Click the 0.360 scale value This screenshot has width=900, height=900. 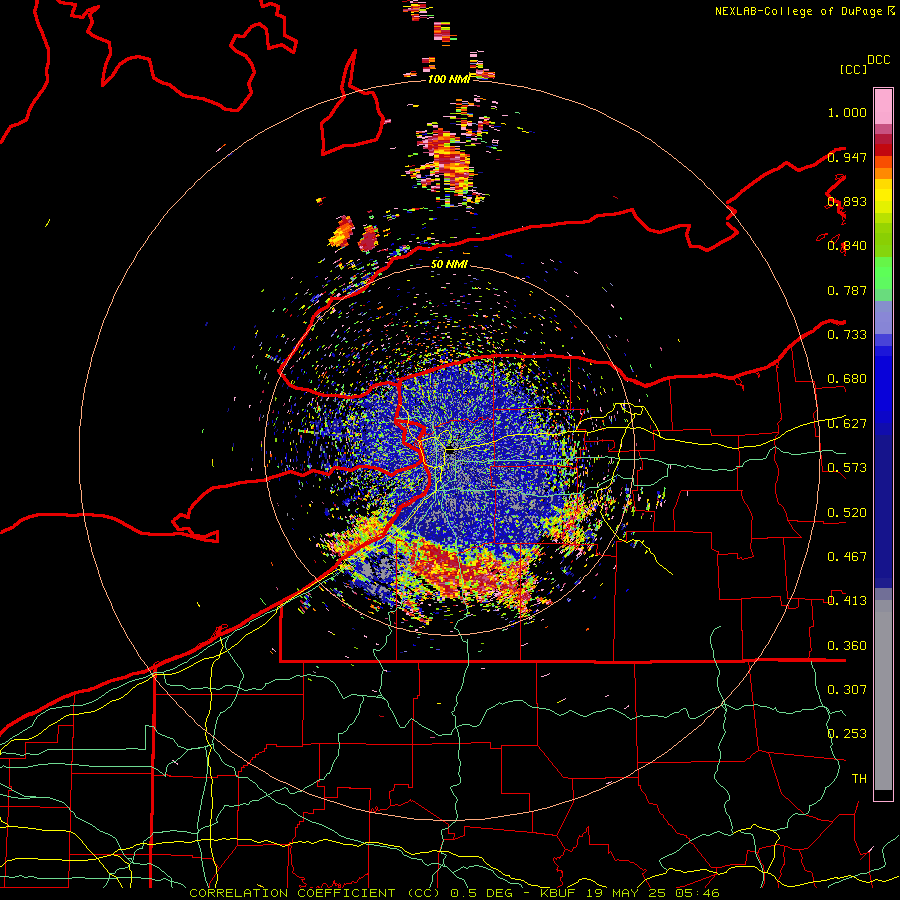pos(847,646)
